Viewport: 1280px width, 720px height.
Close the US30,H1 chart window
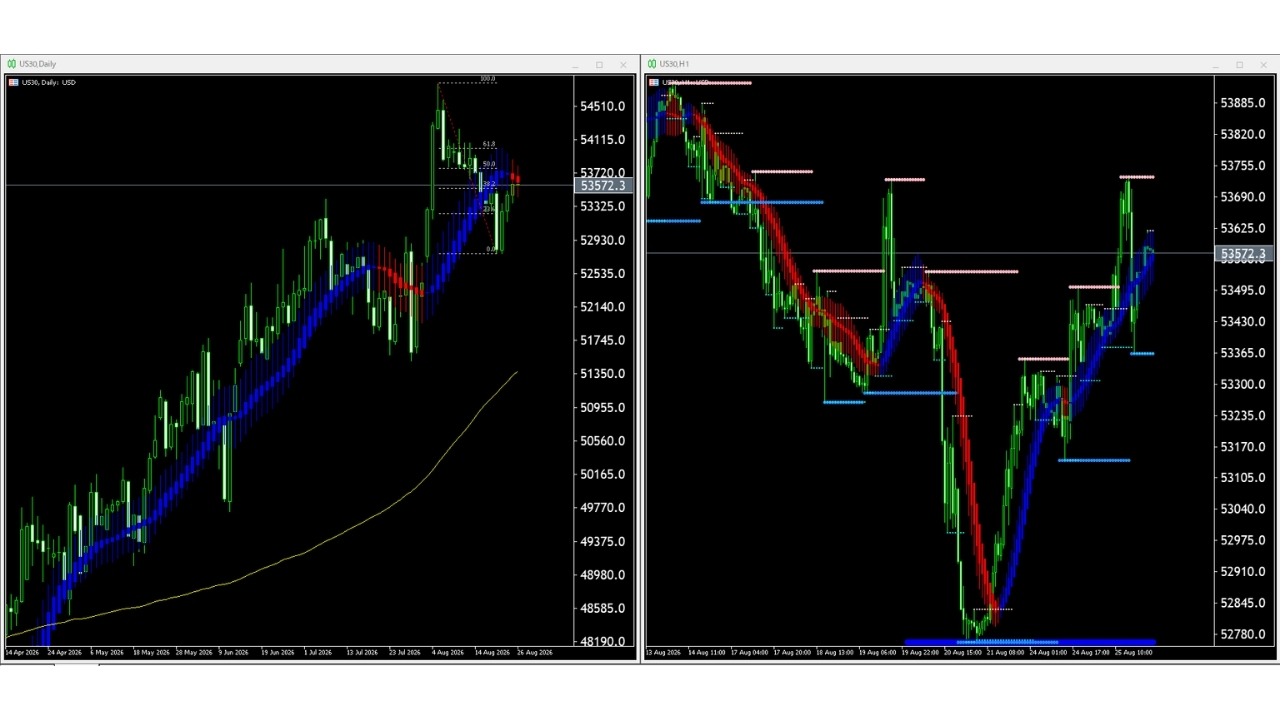click(1263, 65)
